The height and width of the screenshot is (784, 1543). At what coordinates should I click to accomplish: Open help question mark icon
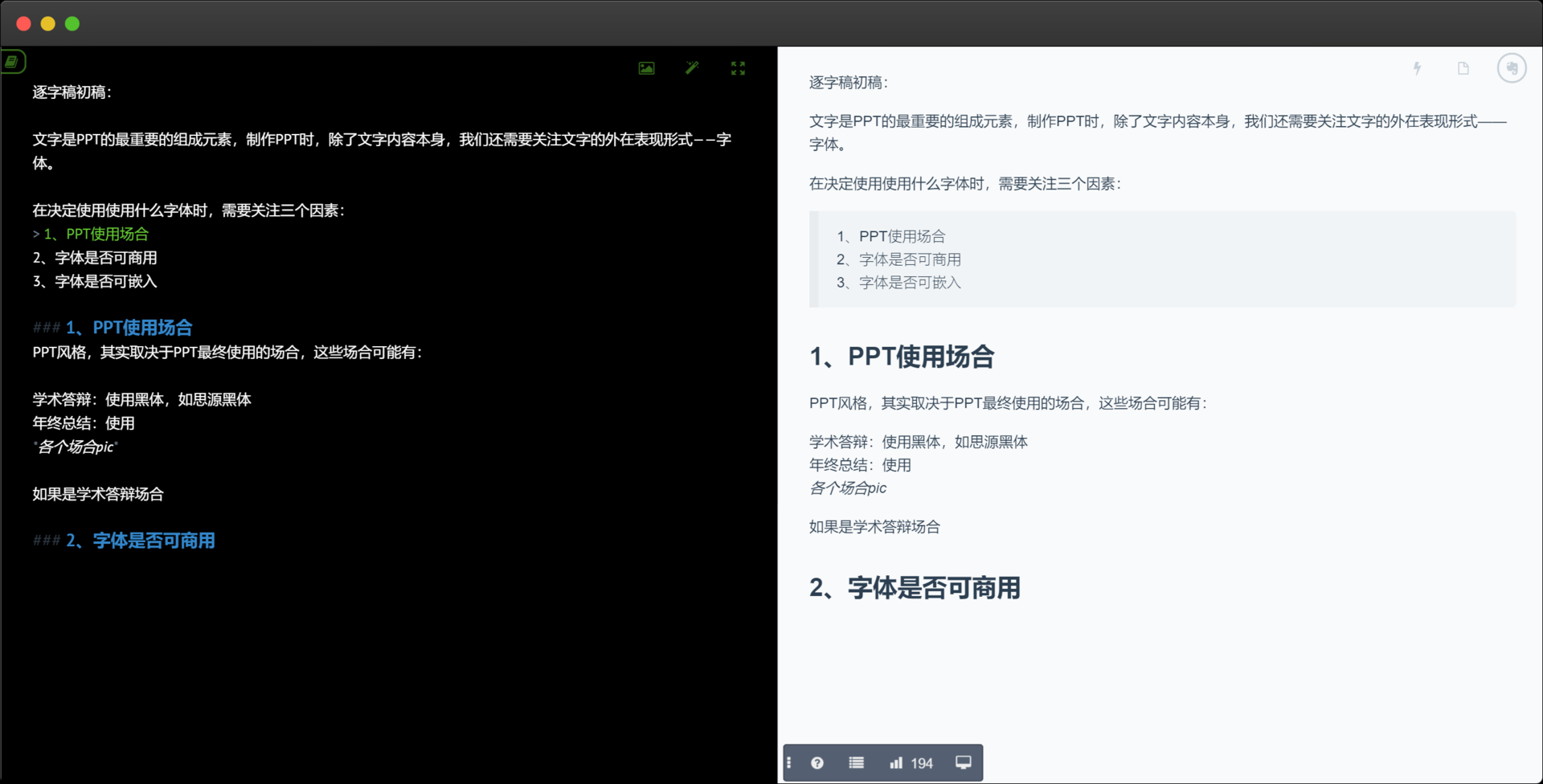click(x=817, y=762)
